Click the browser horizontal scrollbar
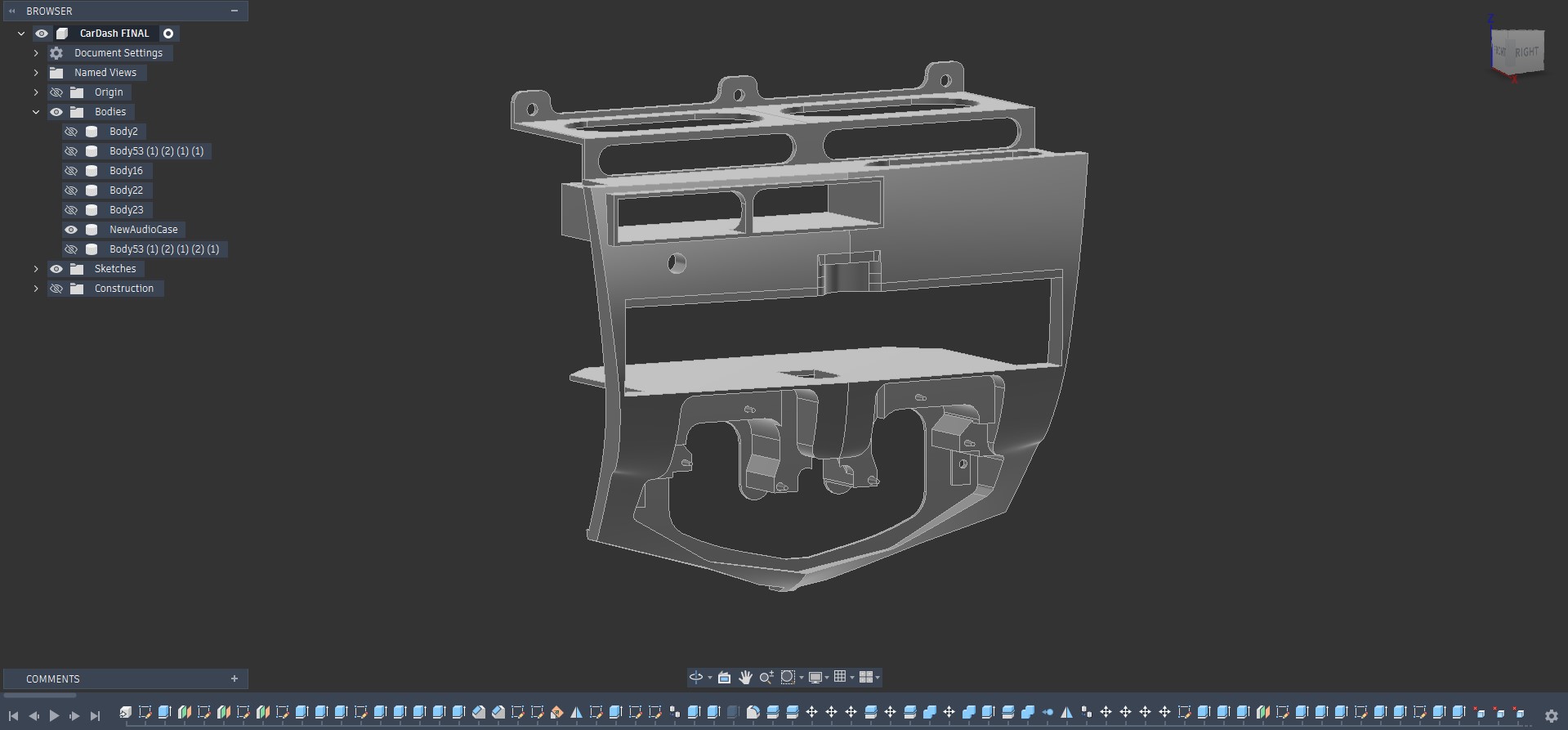This screenshot has width=1568, height=730. click(x=41, y=696)
